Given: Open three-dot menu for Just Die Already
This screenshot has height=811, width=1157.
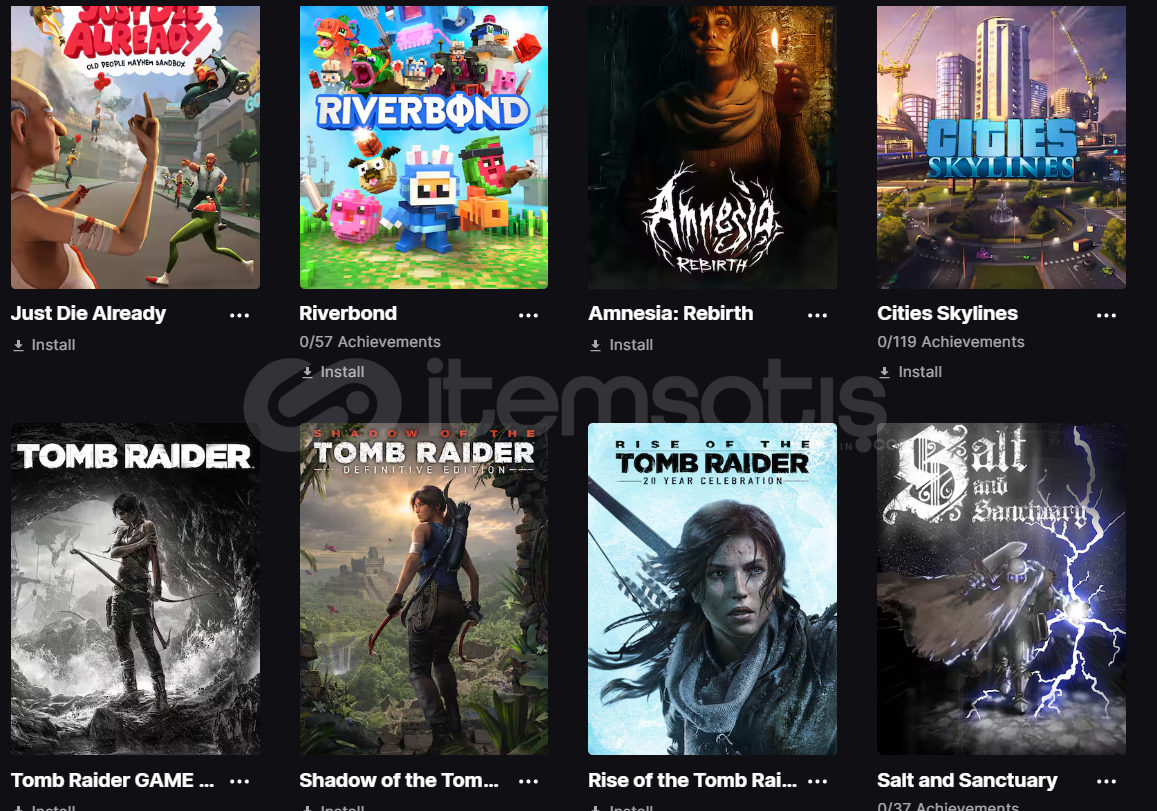Looking at the screenshot, I should [x=239, y=315].
